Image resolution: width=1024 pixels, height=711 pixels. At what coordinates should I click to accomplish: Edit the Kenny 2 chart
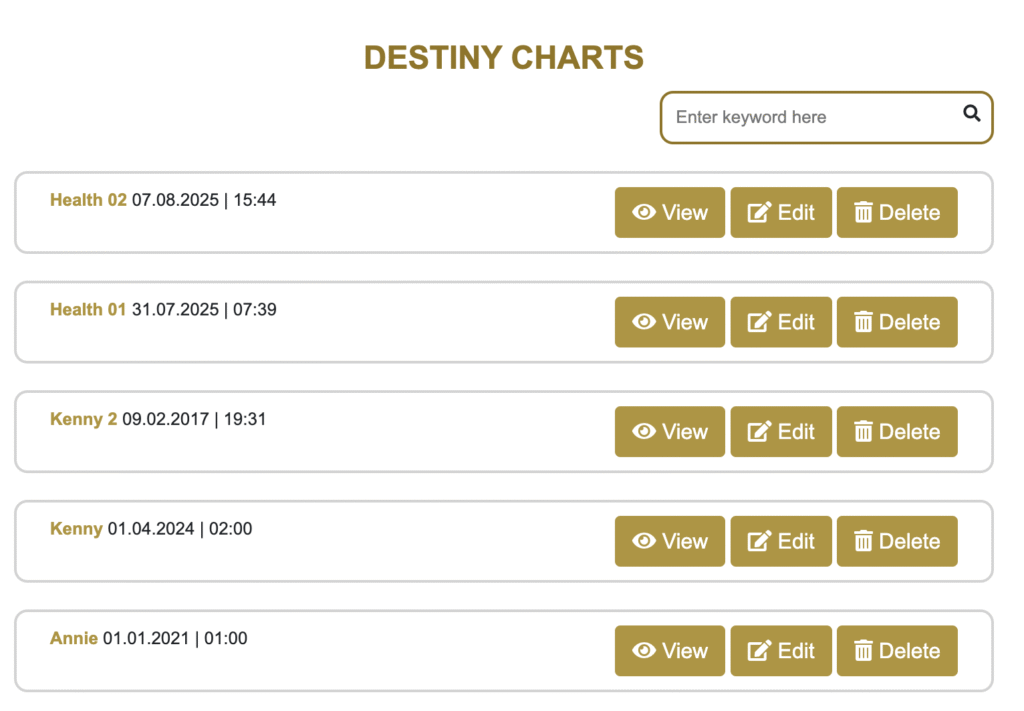781,432
